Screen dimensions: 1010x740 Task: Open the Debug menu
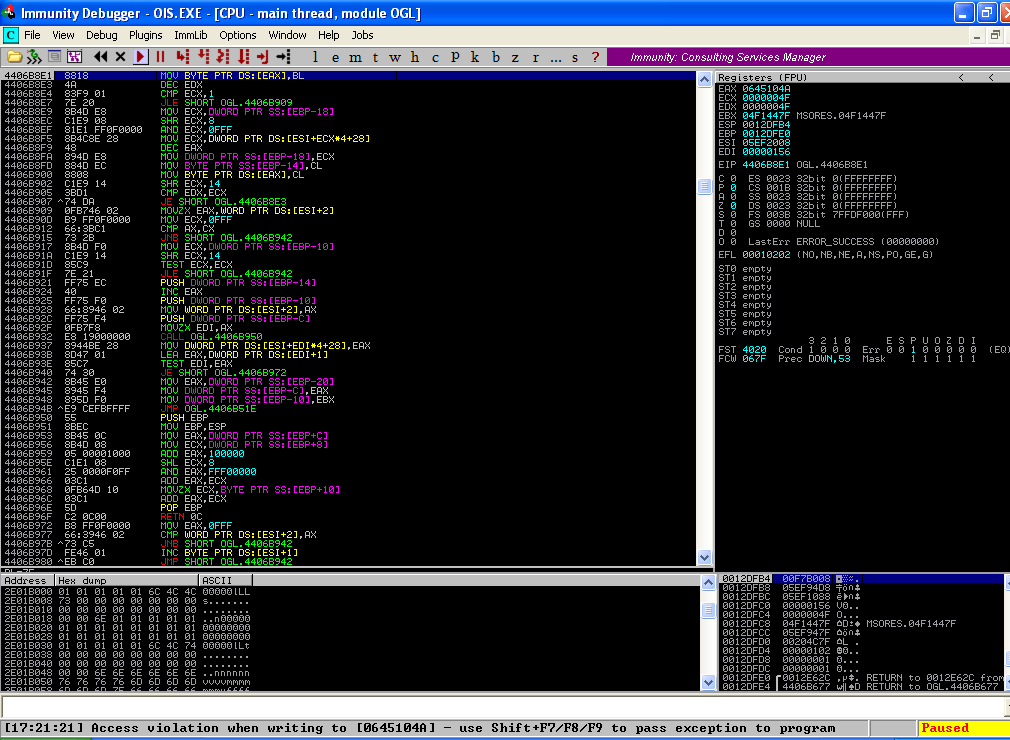(102, 35)
